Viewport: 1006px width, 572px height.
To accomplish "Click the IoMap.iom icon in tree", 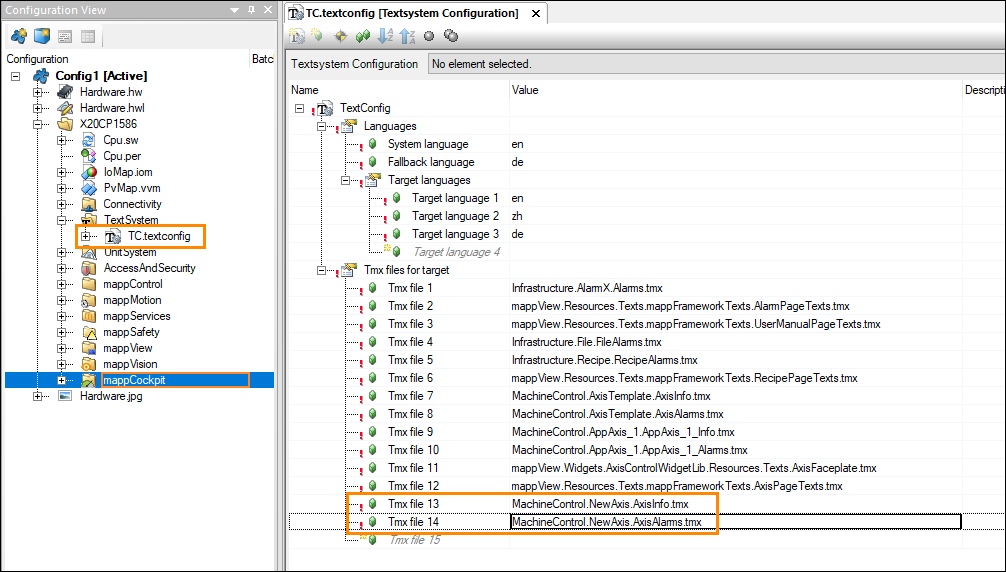I will pyautogui.click(x=89, y=172).
